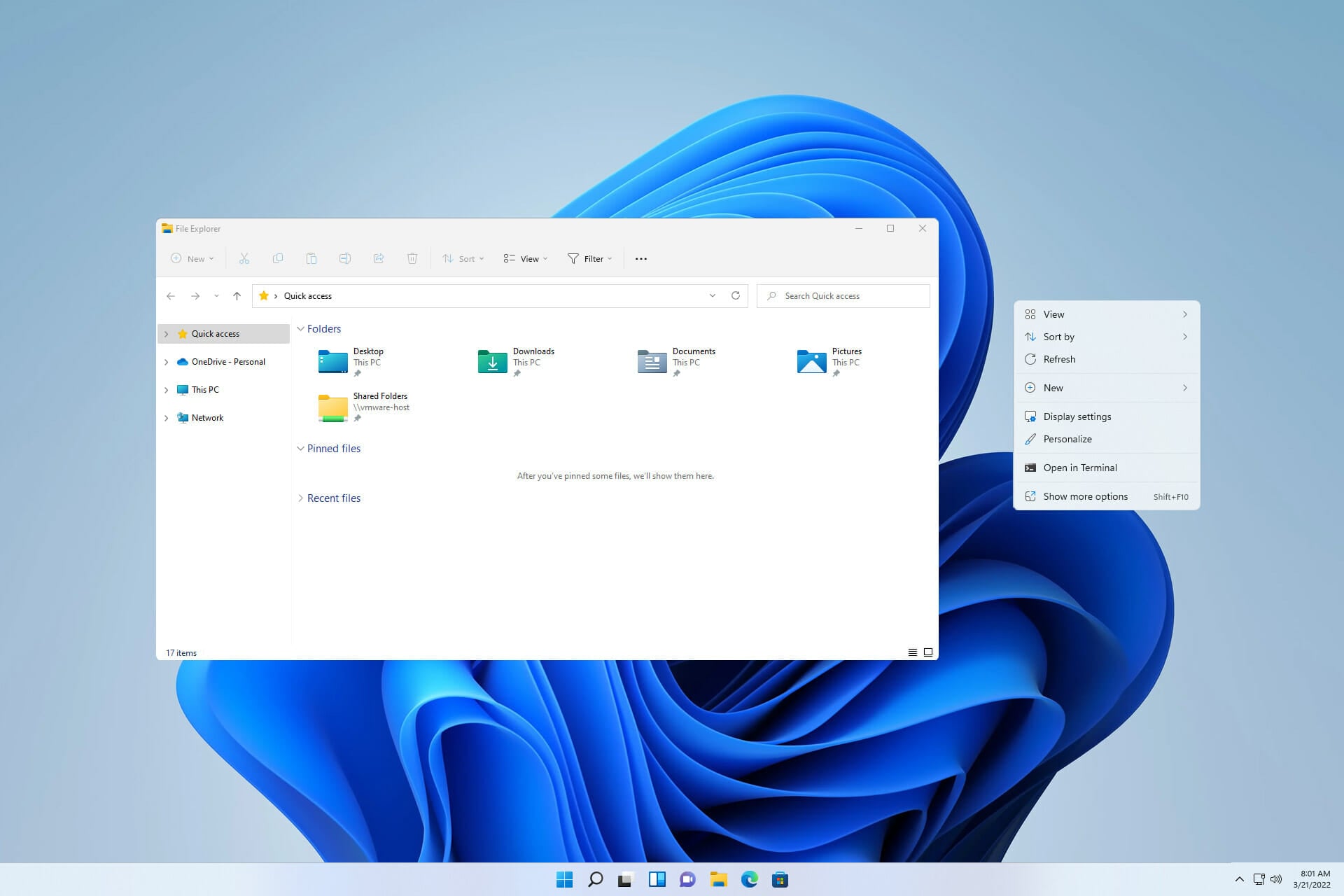Image resolution: width=1344 pixels, height=896 pixels.
Task: Click the Copy icon in the toolbar
Action: [x=278, y=258]
